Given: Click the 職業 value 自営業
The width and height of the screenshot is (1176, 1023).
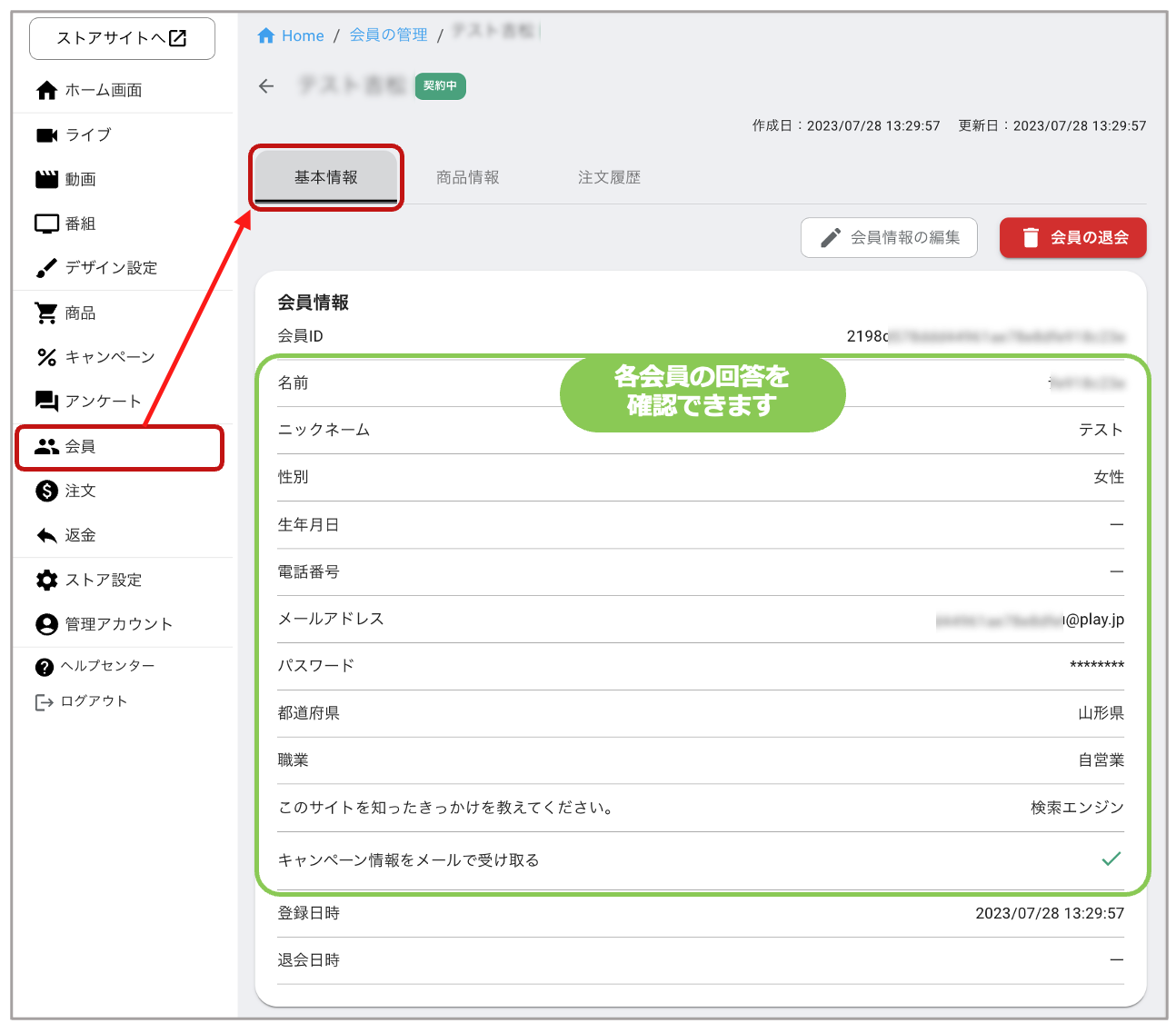Looking at the screenshot, I should (1101, 760).
